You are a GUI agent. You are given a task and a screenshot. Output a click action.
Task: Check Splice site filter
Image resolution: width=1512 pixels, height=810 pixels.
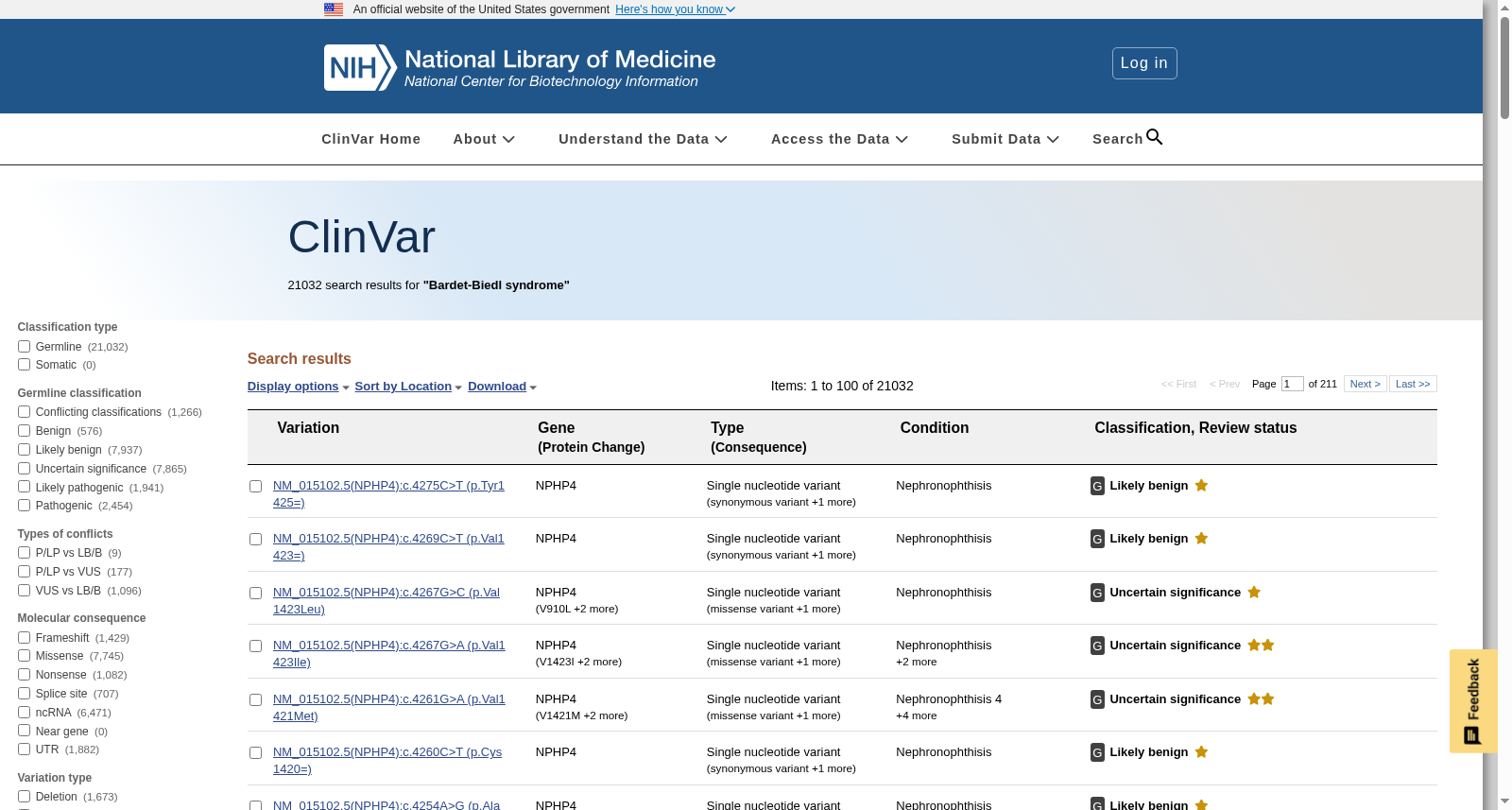click(24, 694)
